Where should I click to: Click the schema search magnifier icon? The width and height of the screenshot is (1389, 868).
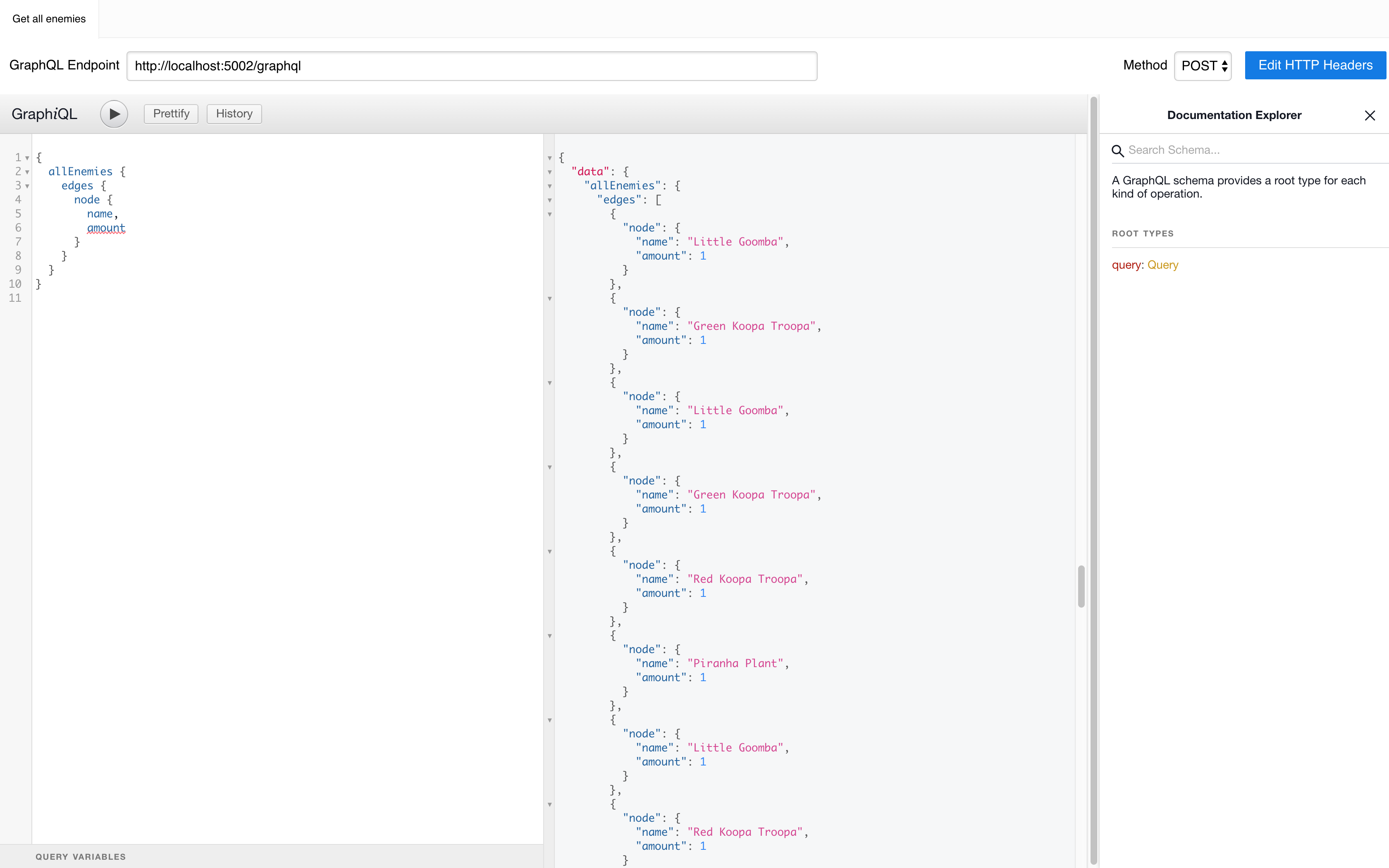(x=1117, y=151)
